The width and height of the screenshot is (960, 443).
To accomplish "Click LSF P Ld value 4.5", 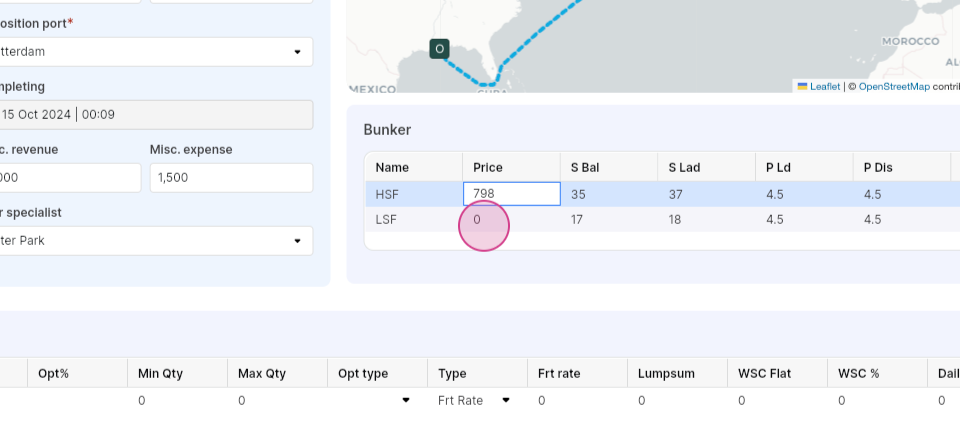I will tap(804, 220).
